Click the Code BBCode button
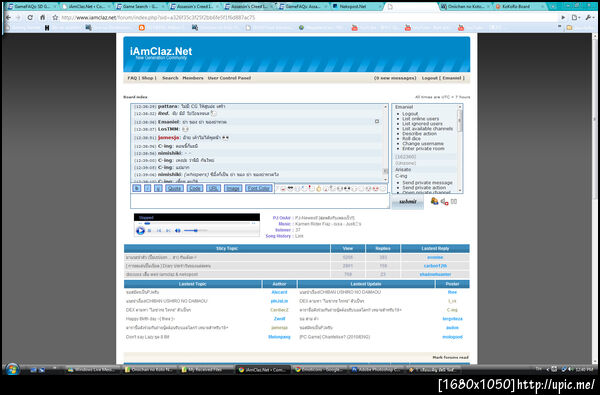This screenshot has height=395, width=600. pyautogui.click(x=195, y=188)
